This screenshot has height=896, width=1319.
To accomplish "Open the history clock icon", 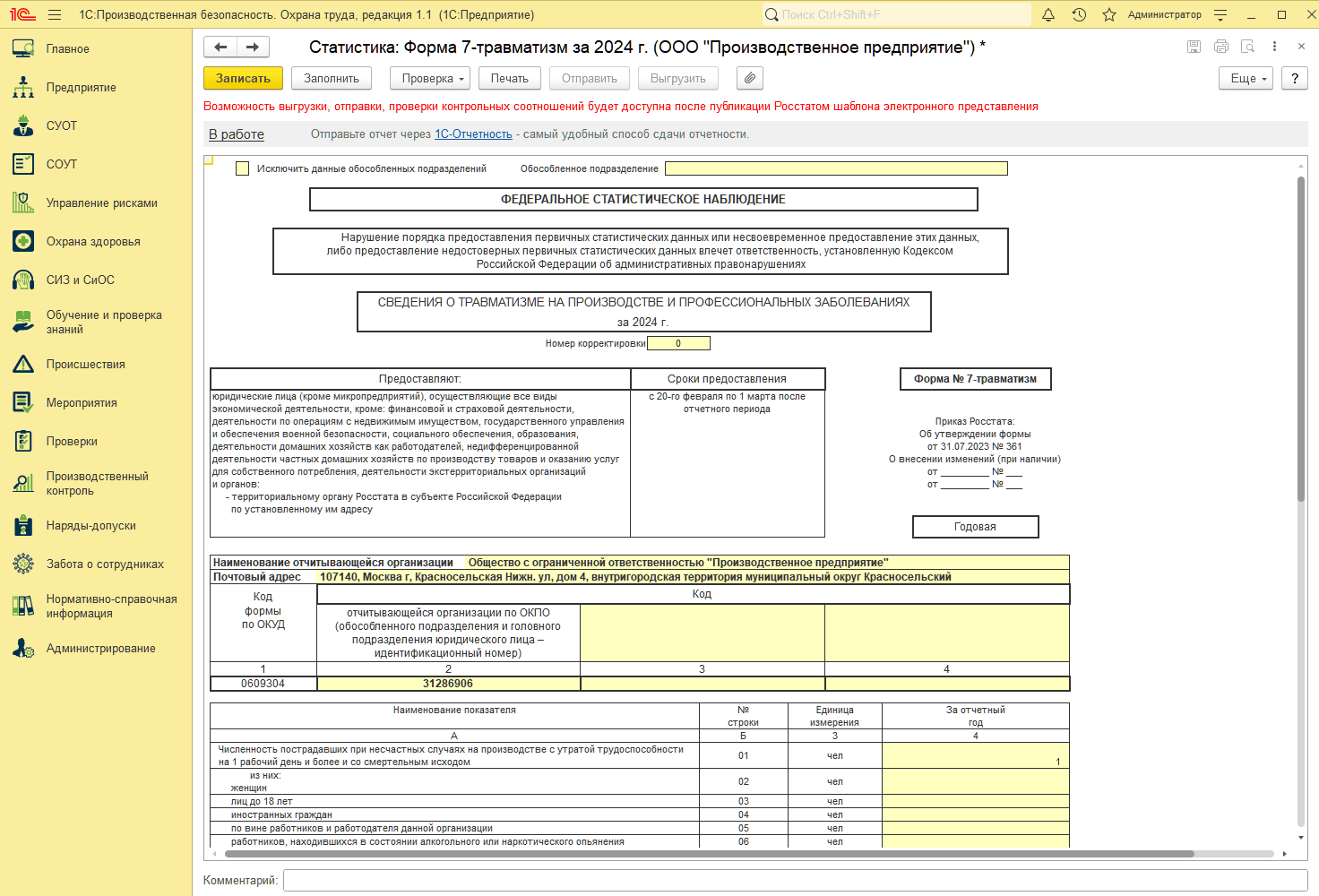I will [x=1079, y=14].
